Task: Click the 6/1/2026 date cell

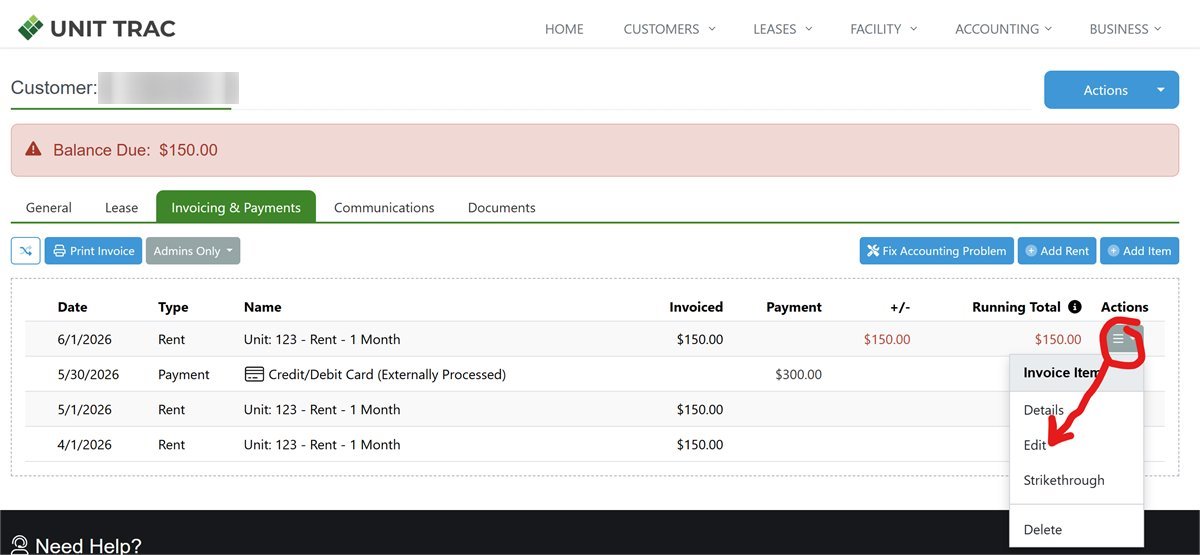Action: click(85, 340)
